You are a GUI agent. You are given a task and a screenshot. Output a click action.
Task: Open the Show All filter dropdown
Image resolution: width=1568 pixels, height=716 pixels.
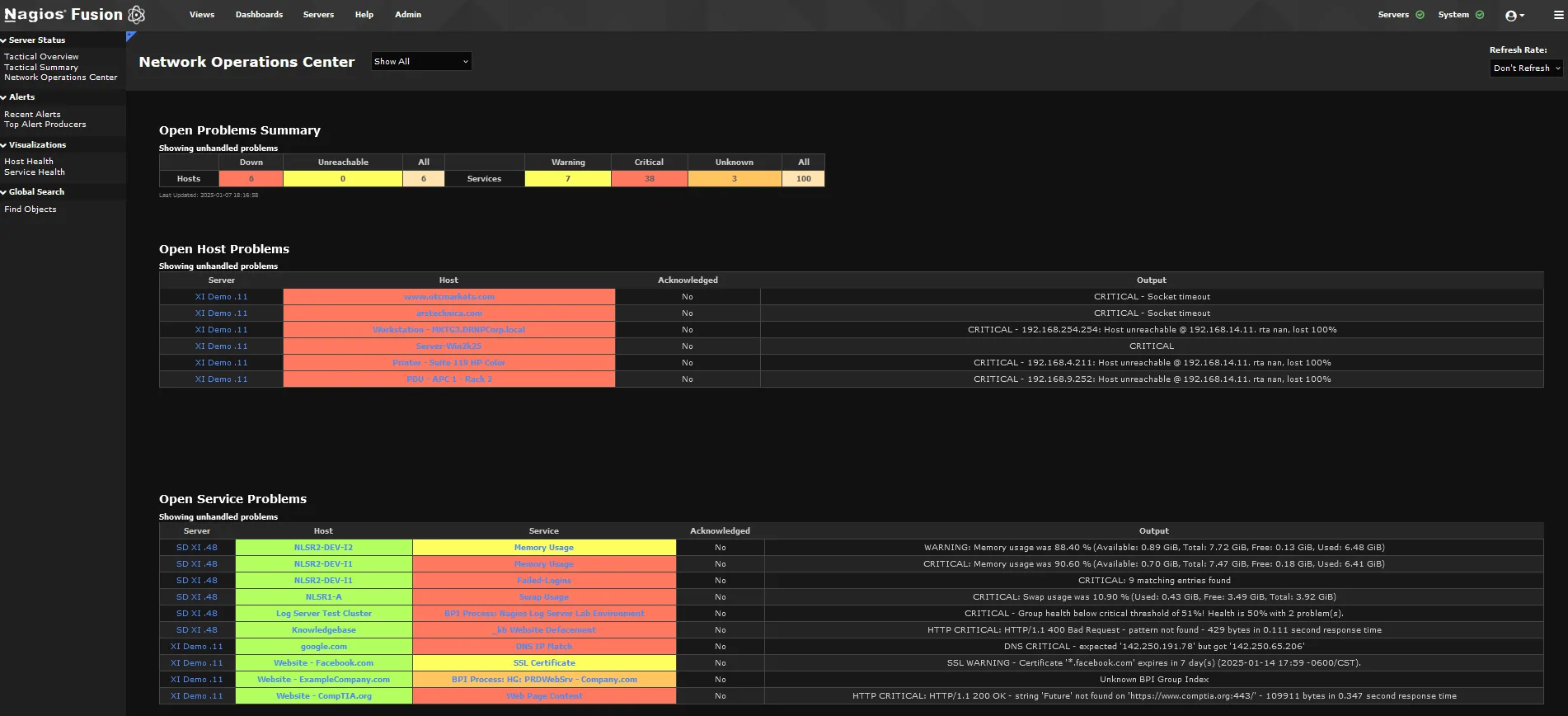(420, 62)
